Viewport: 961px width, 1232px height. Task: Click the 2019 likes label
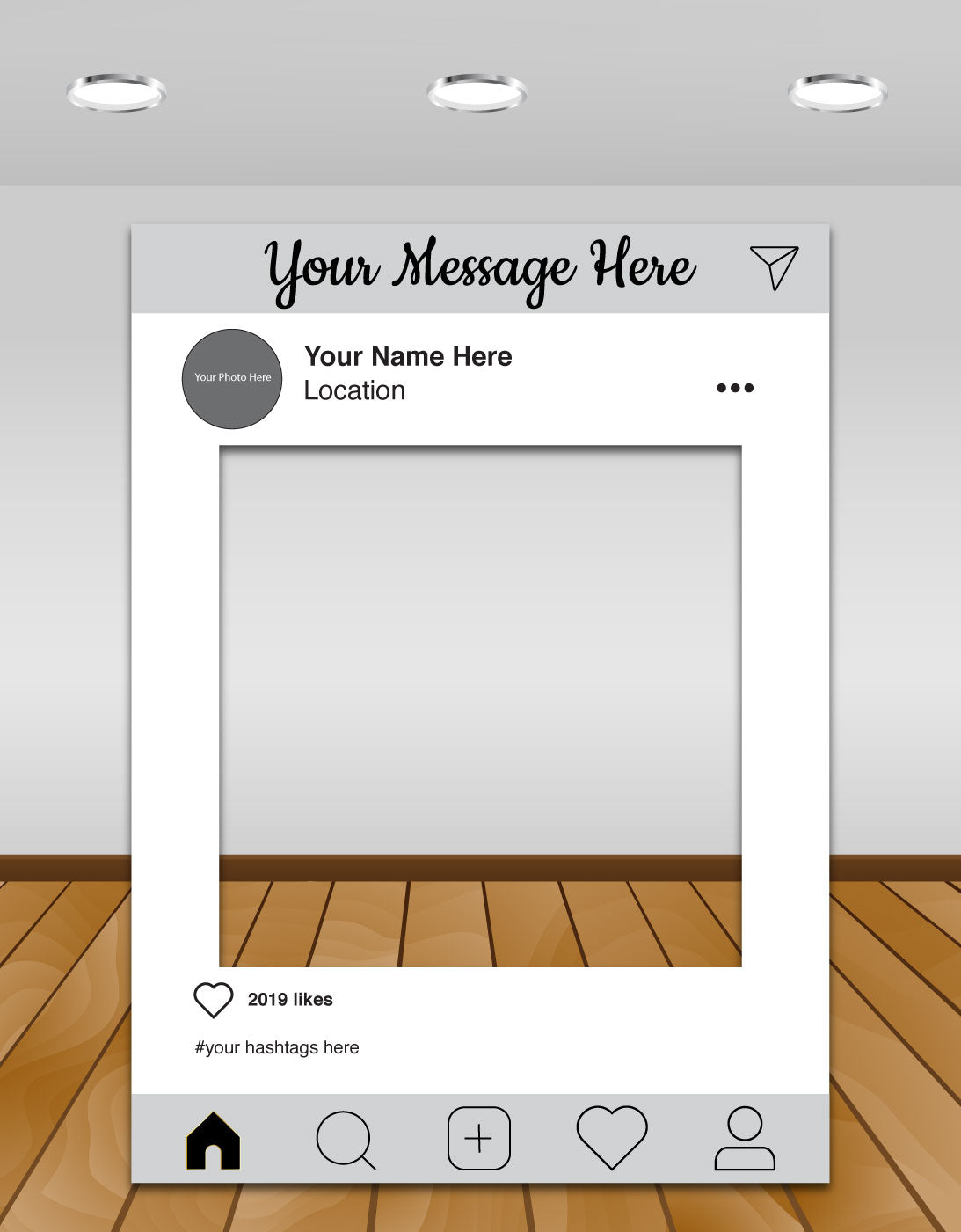[290, 999]
